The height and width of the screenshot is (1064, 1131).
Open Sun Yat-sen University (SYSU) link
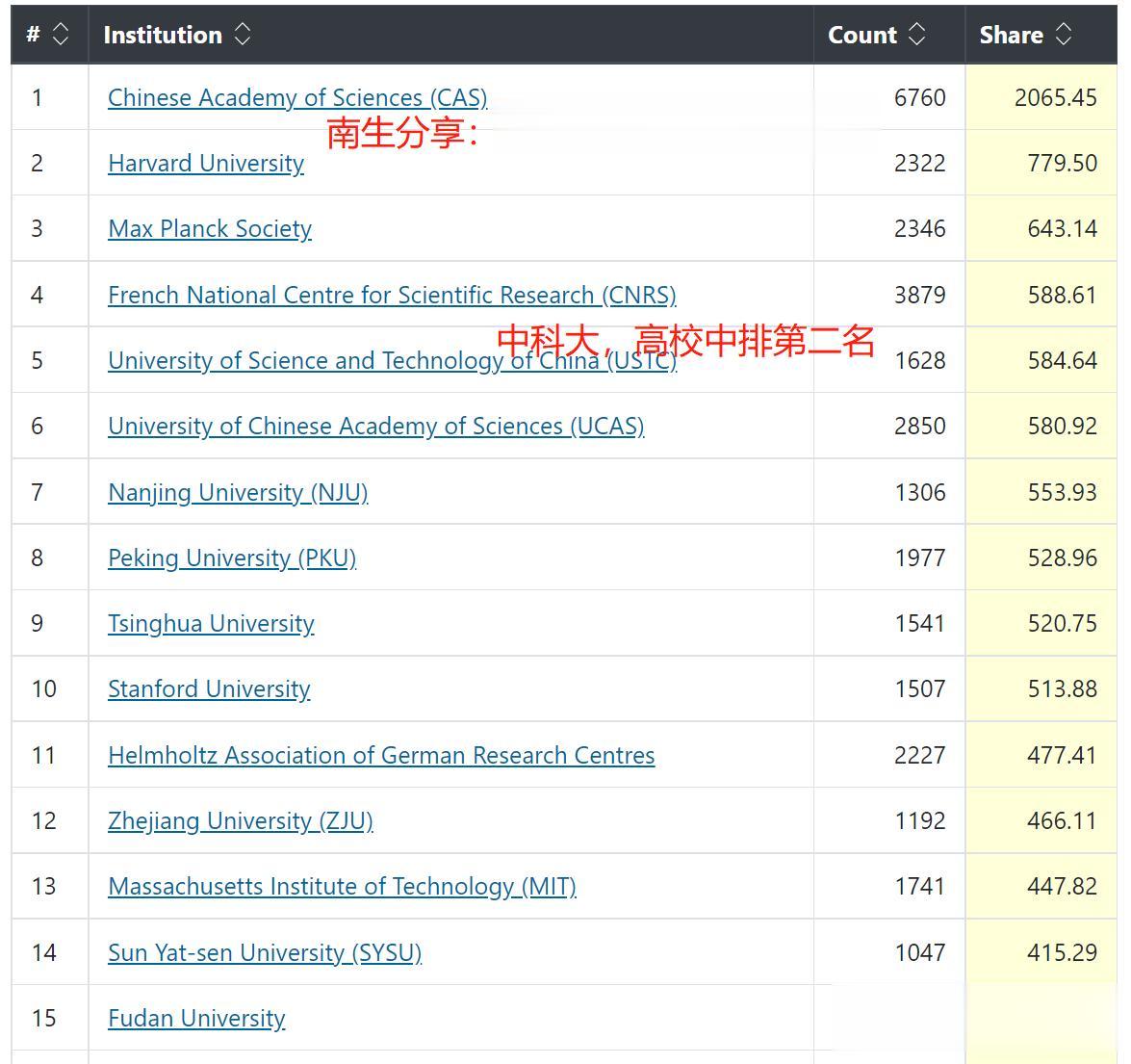point(265,953)
